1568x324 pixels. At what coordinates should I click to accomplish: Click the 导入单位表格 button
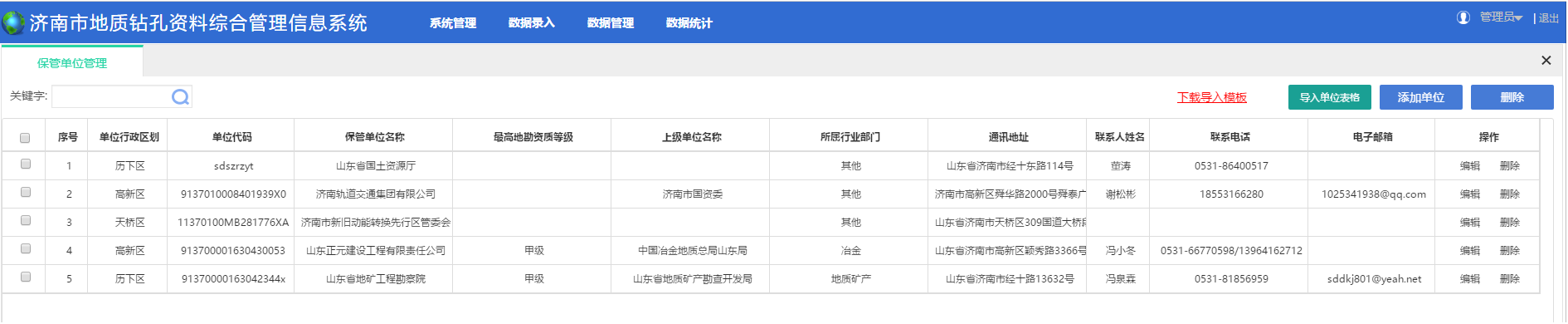[1330, 97]
